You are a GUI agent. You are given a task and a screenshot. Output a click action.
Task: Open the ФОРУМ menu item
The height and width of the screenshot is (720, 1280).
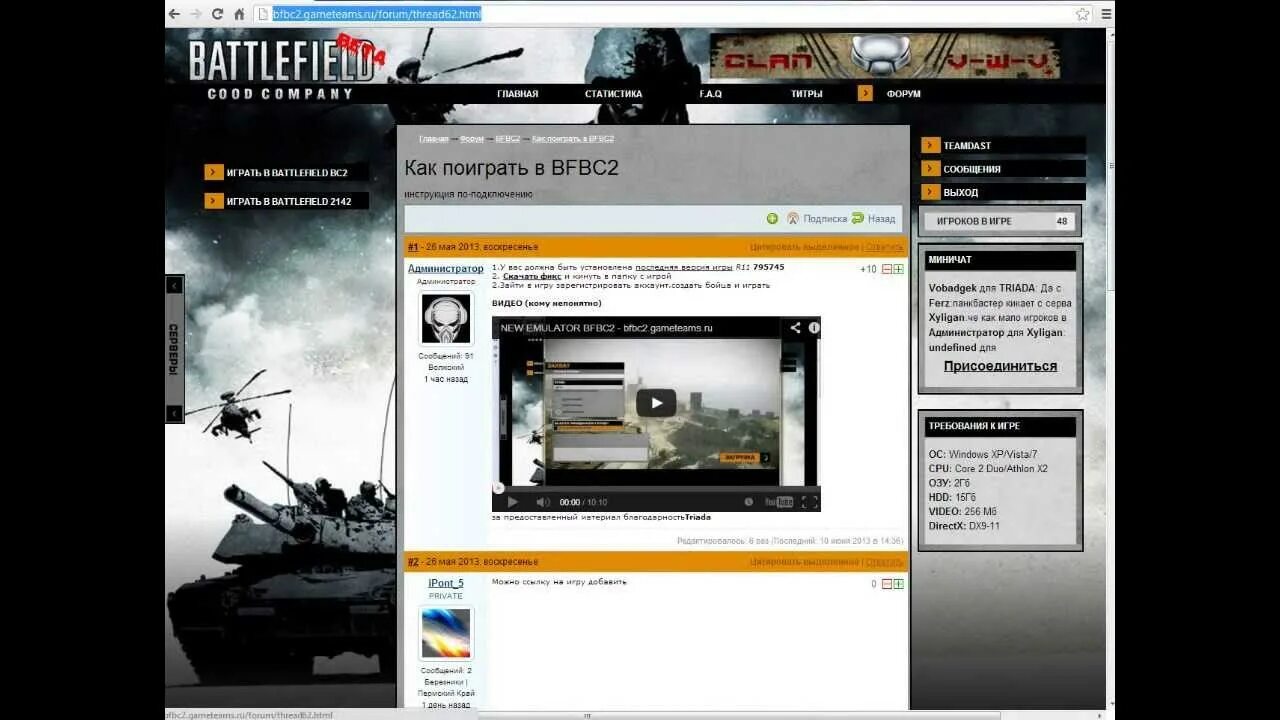point(903,94)
